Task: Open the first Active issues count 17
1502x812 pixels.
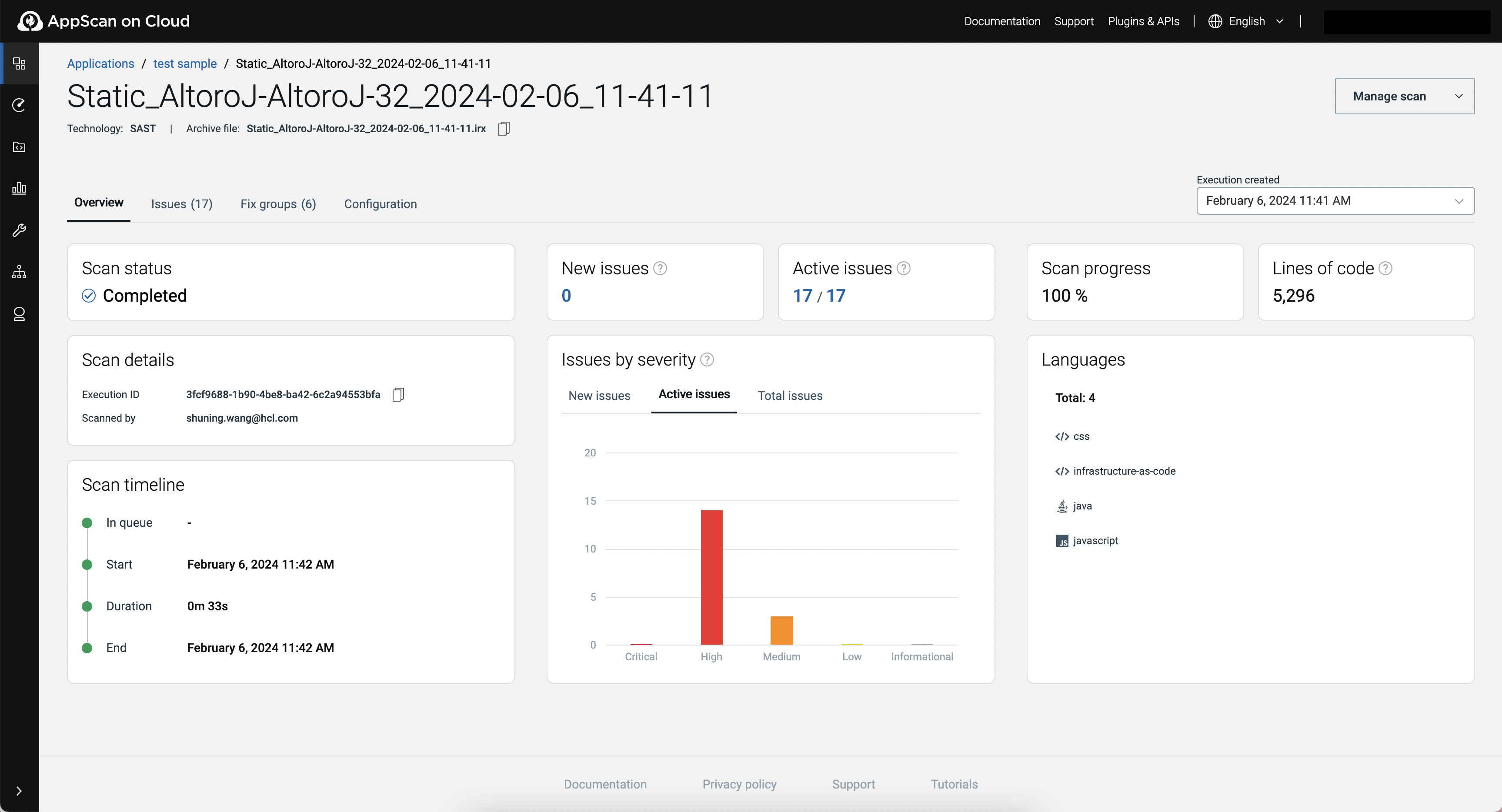Action: pyautogui.click(x=802, y=296)
